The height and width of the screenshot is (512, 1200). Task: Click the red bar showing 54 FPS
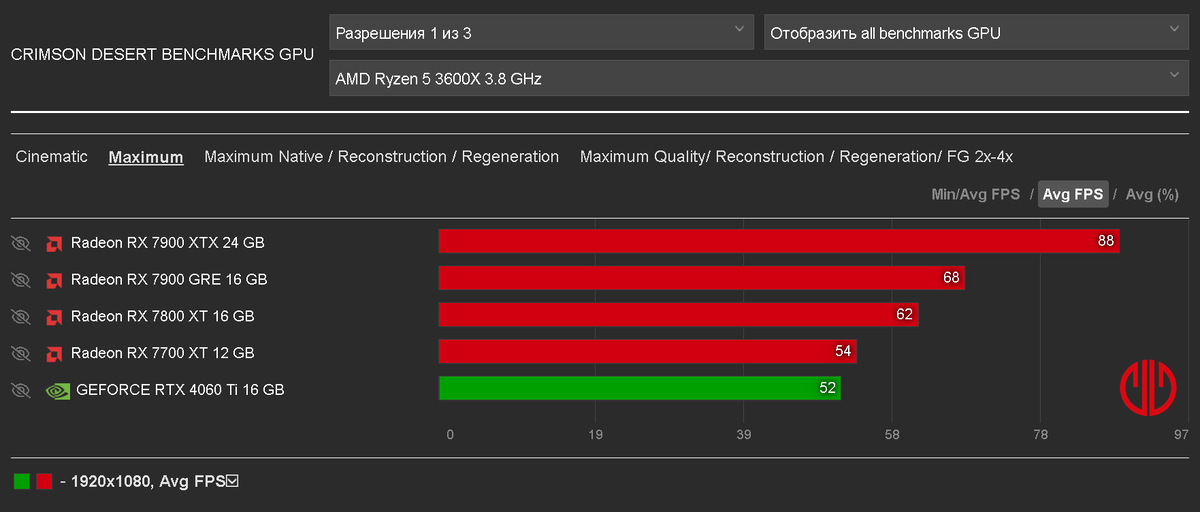[647, 352]
